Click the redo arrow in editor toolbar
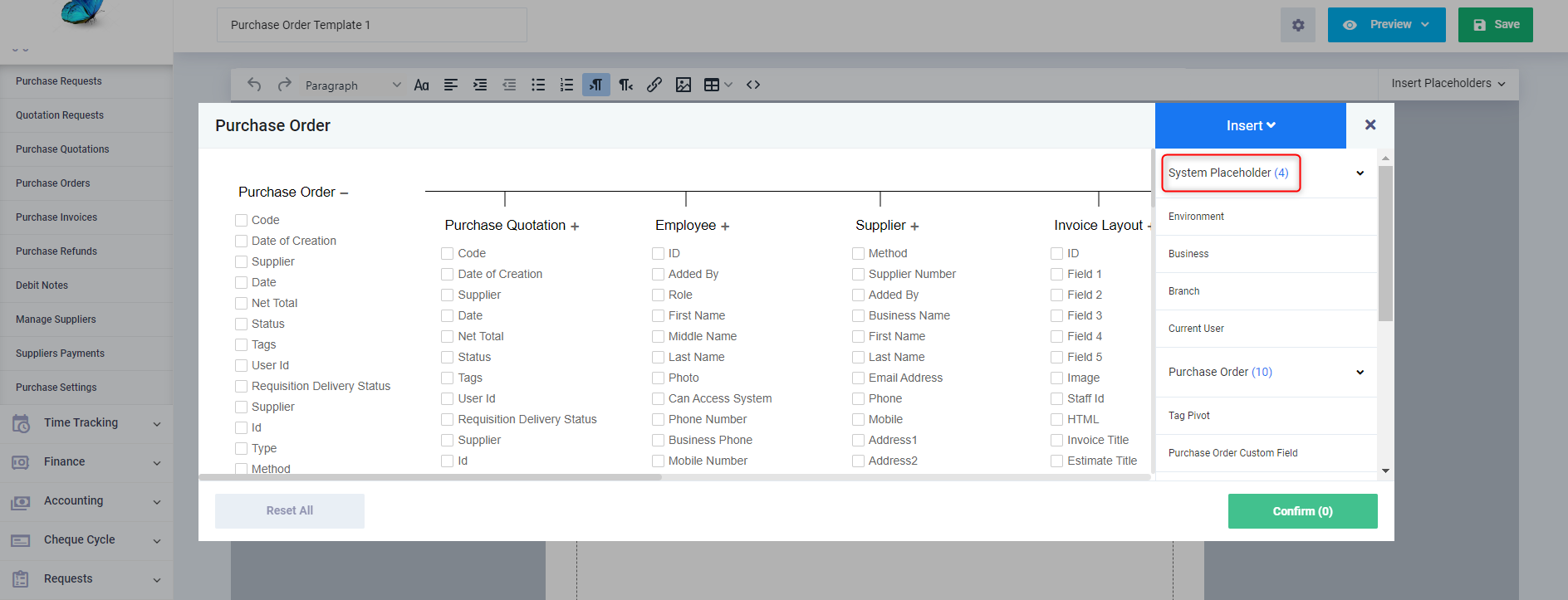This screenshot has height=600, width=1568. [284, 85]
